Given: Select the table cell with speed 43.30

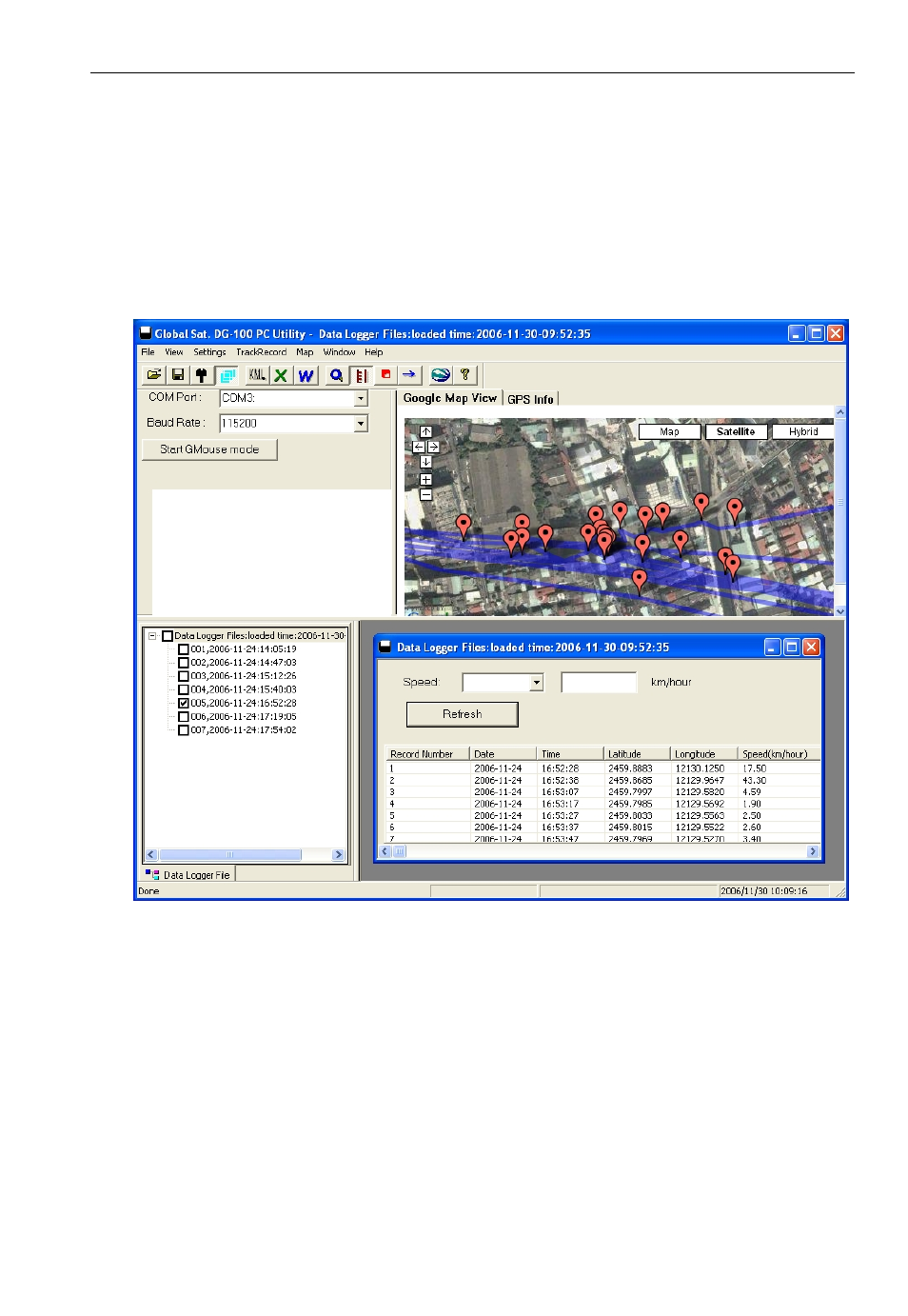Looking at the screenshot, I should point(754,781).
